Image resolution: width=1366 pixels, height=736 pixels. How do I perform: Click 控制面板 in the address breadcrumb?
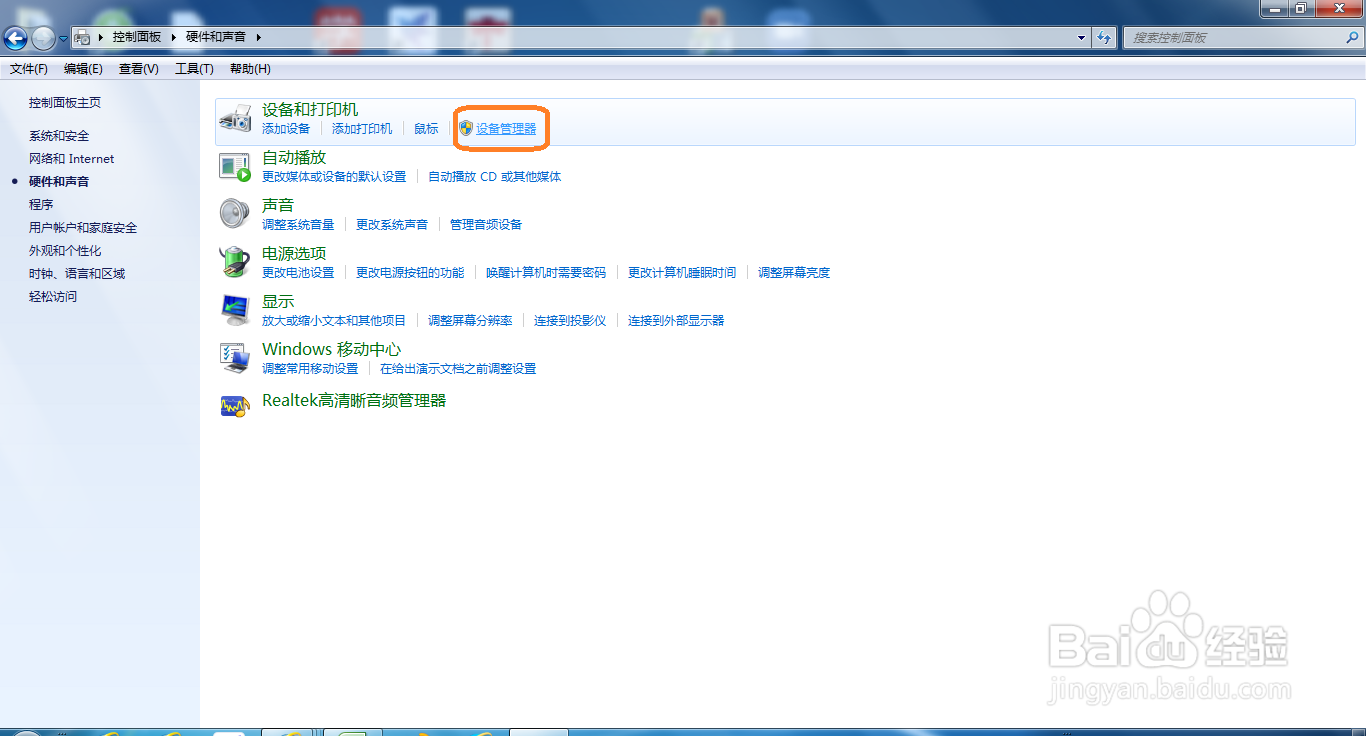point(137,37)
